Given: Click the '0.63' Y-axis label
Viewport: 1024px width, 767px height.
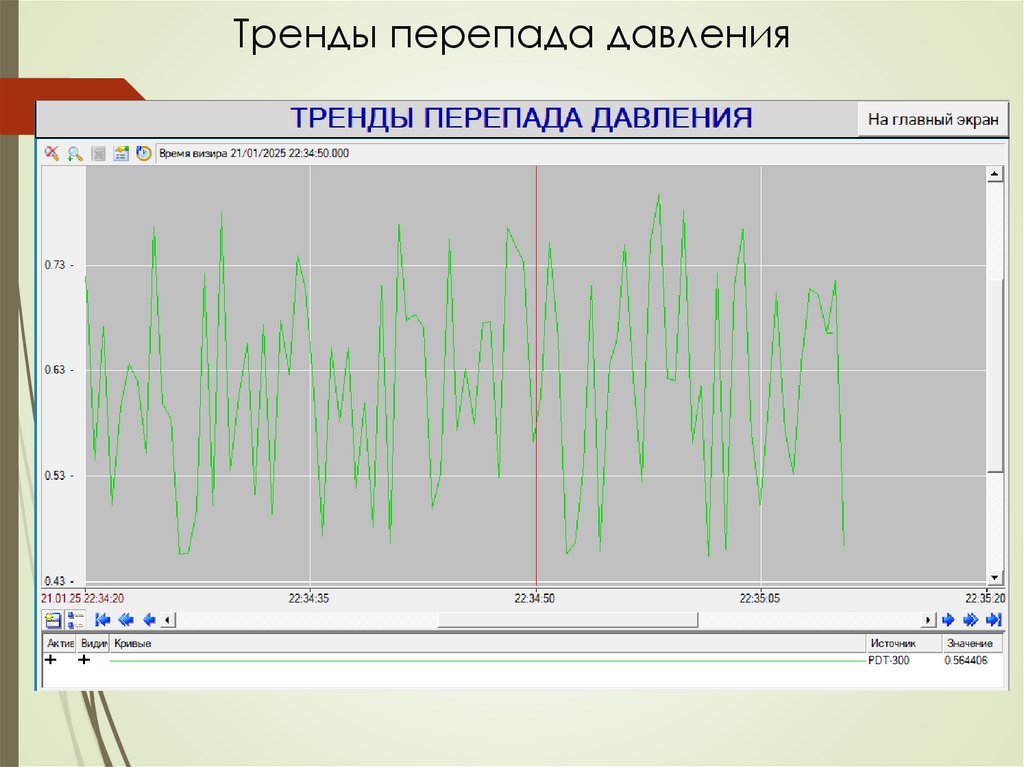Looking at the screenshot, I should (55, 370).
